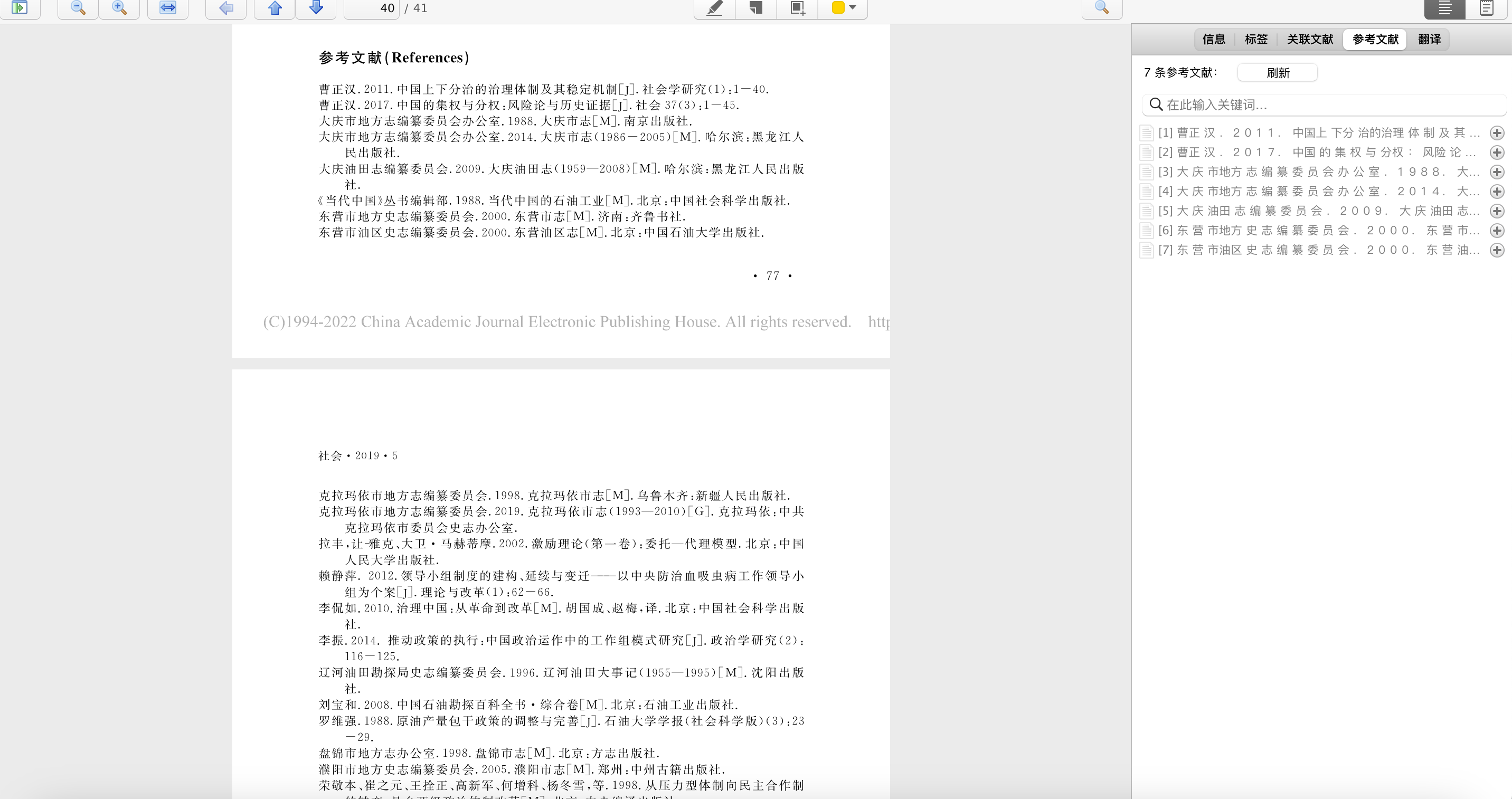Navigate back with the left arrow

tap(225, 8)
